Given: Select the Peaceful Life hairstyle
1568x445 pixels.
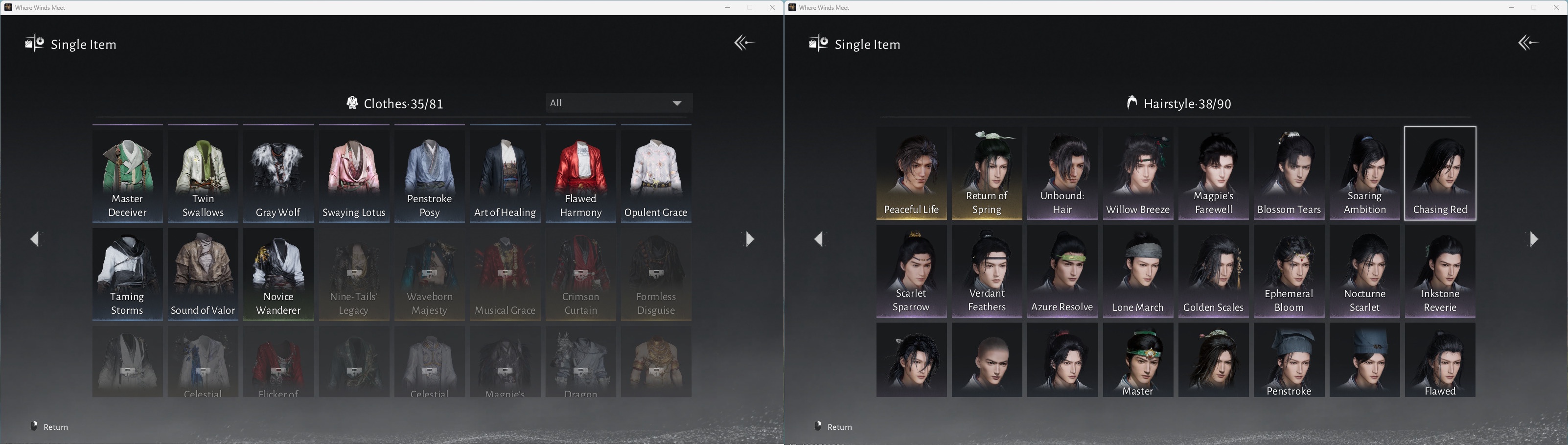Looking at the screenshot, I should tap(911, 173).
